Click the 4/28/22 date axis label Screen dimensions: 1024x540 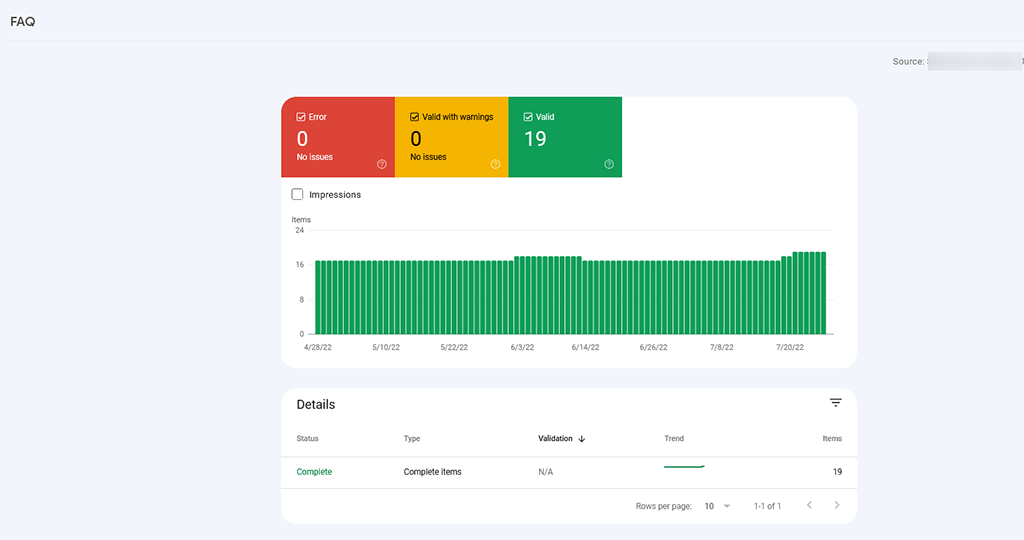pos(317,347)
